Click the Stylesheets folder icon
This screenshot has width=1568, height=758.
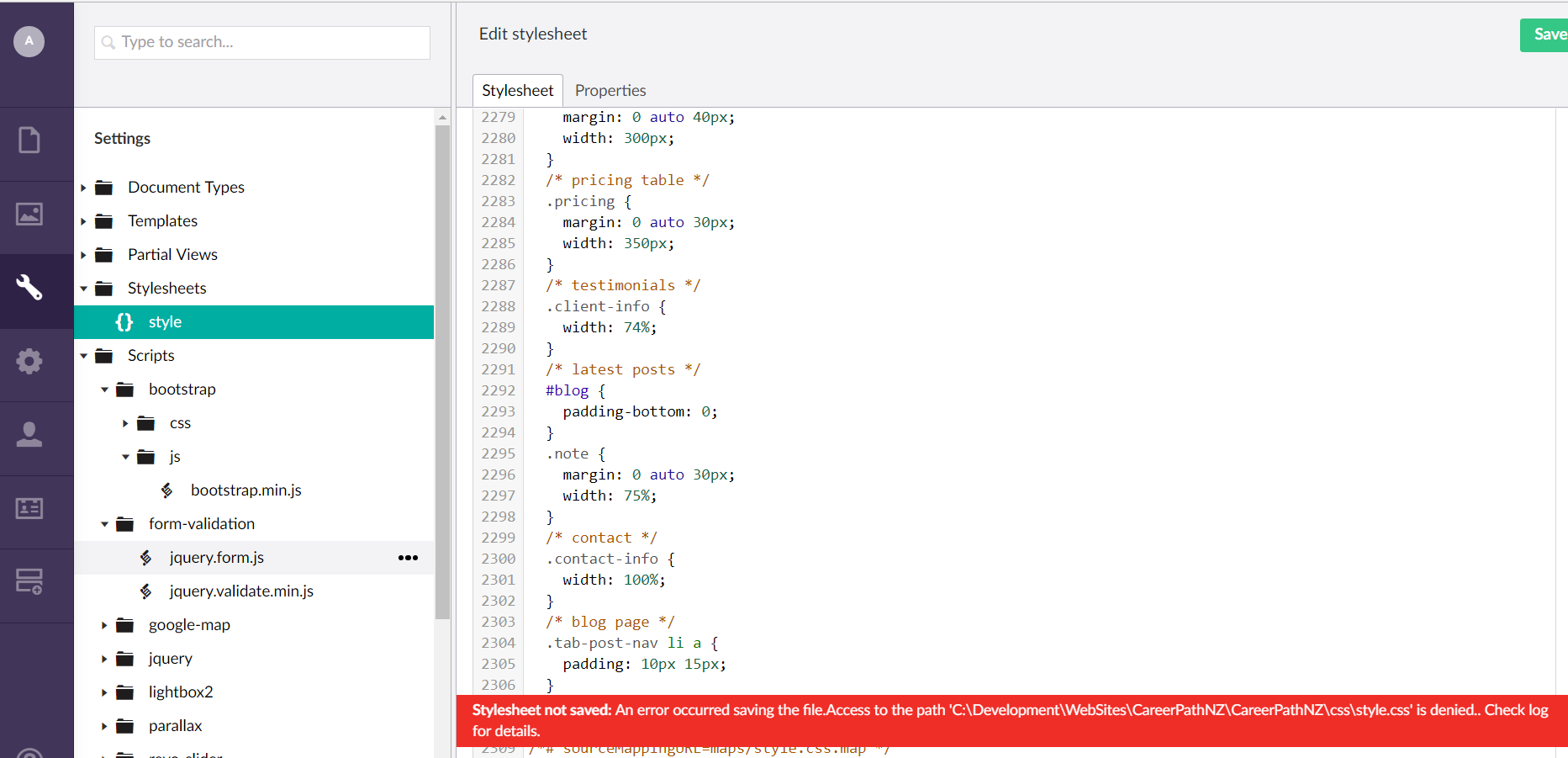coord(104,289)
